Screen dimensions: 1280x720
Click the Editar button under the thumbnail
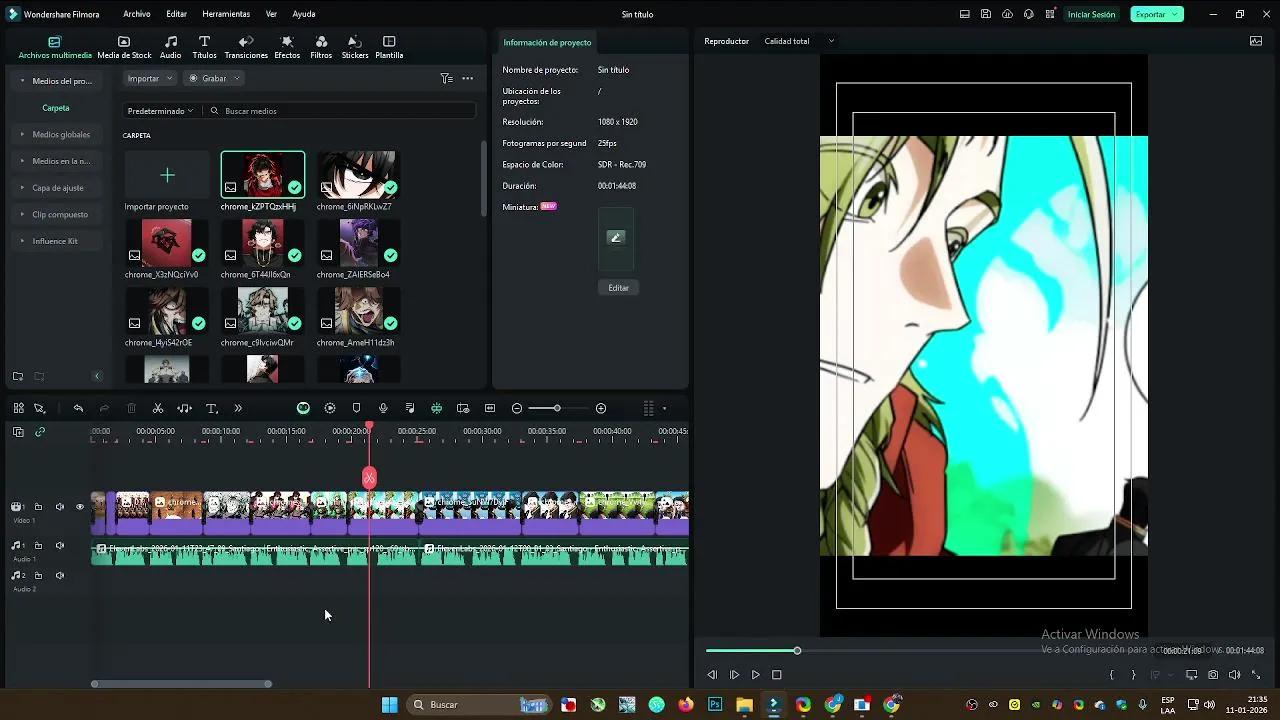click(x=618, y=288)
